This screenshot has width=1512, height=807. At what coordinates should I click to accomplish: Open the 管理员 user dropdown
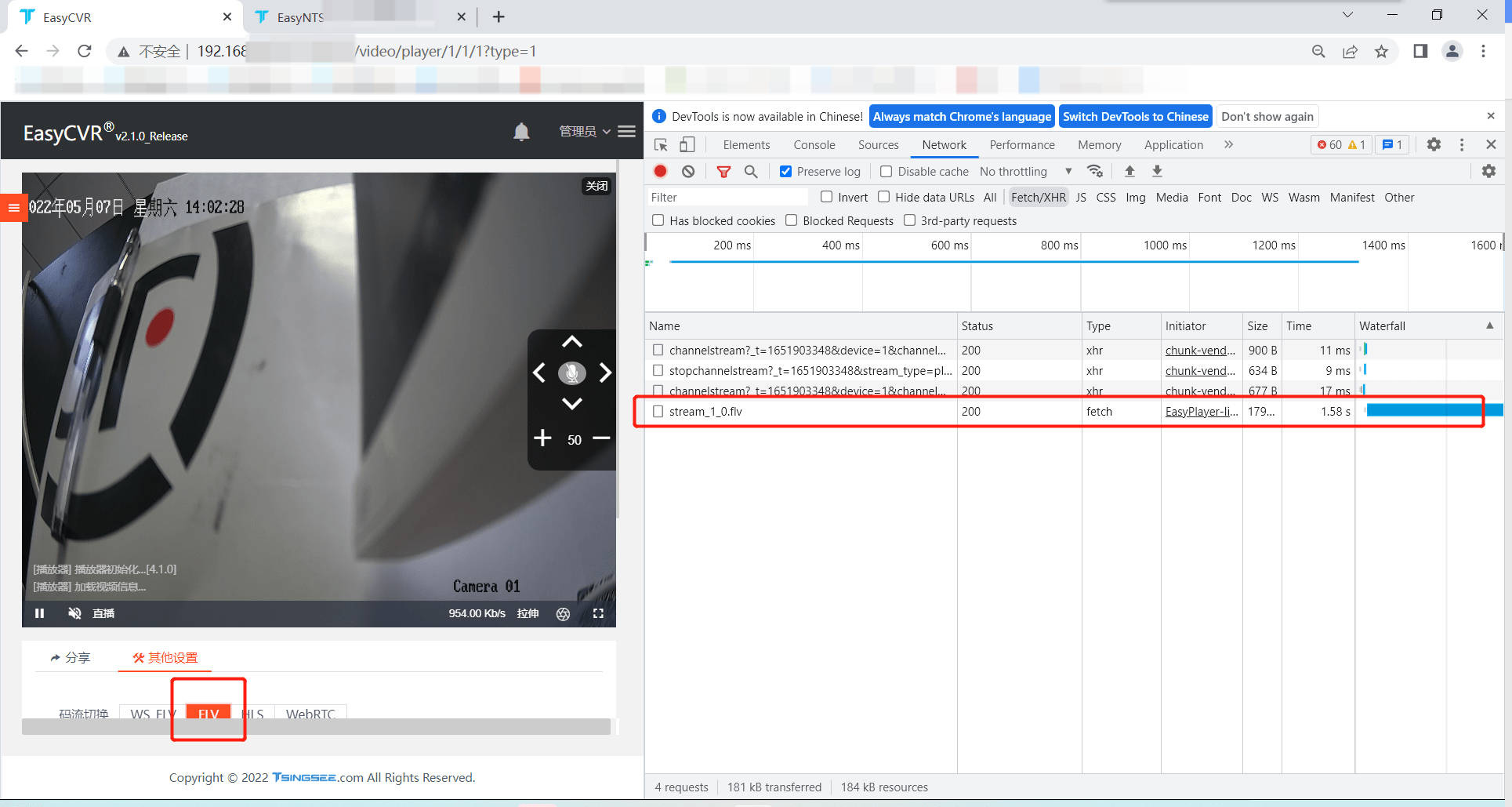click(584, 132)
